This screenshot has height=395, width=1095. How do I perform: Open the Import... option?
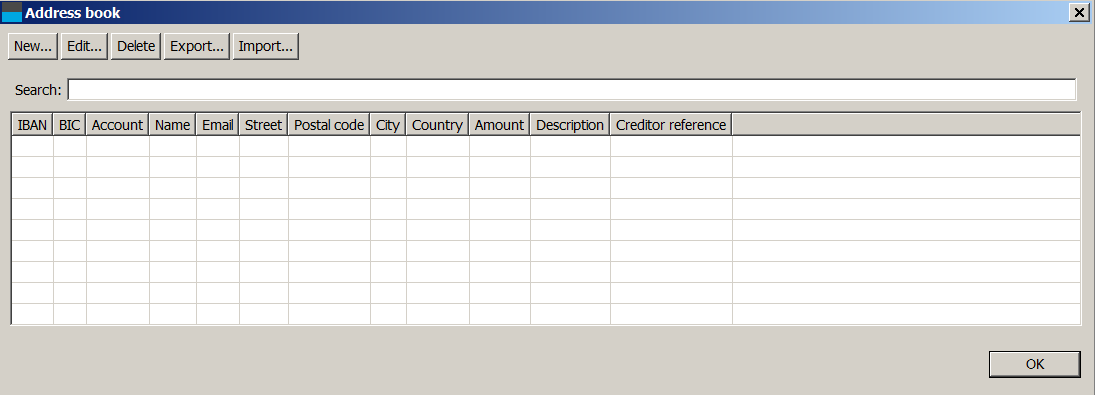click(x=265, y=46)
